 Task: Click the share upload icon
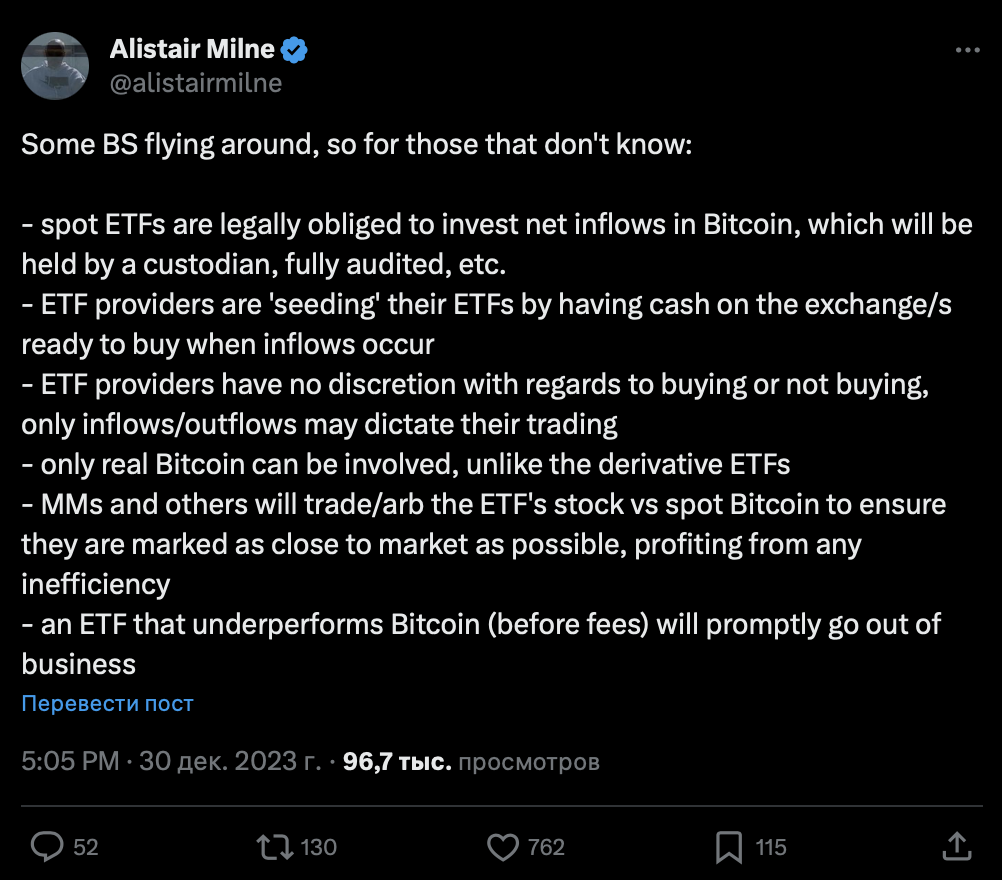[x=955, y=846]
